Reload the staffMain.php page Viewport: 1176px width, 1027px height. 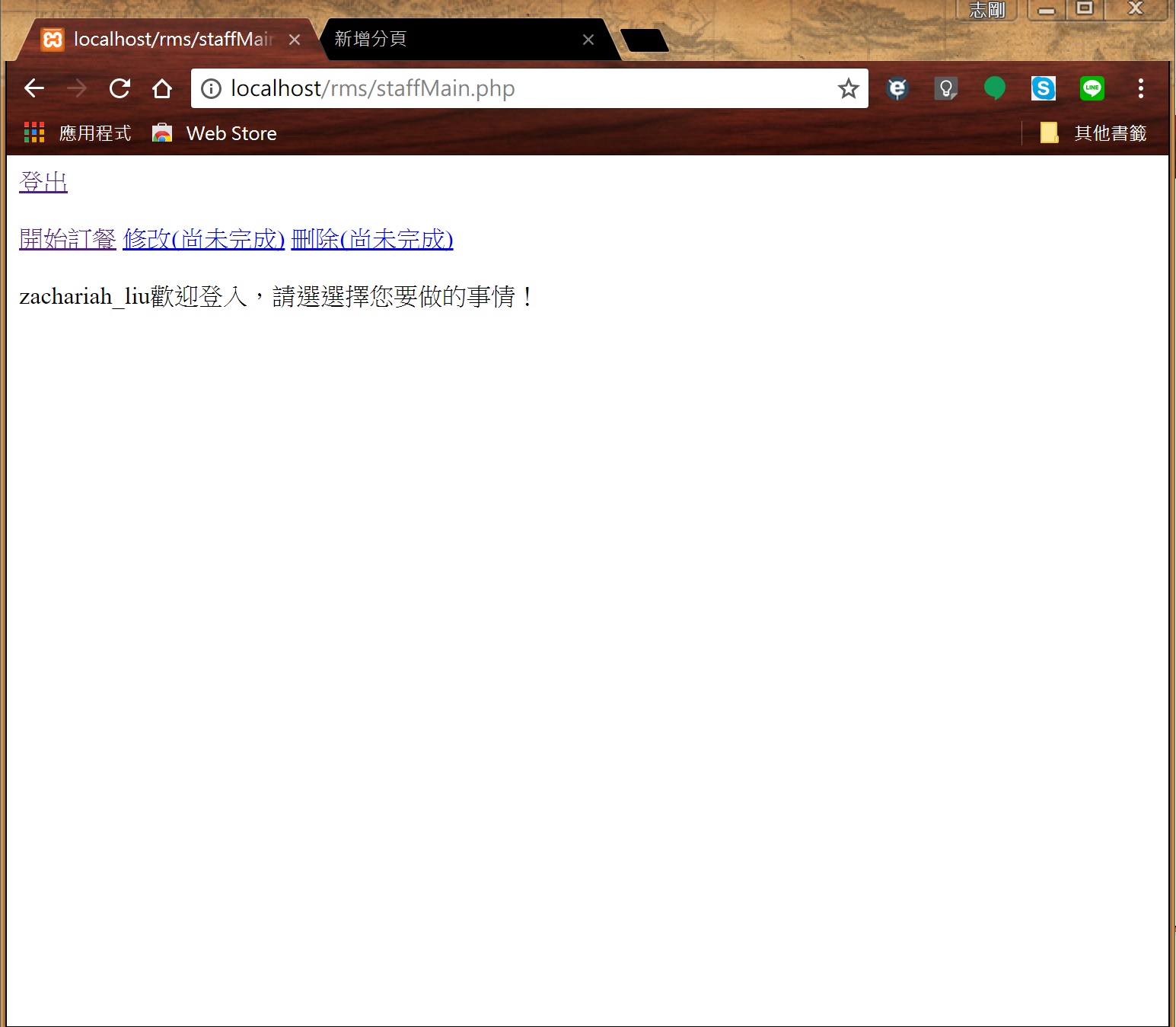pyautogui.click(x=120, y=88)
